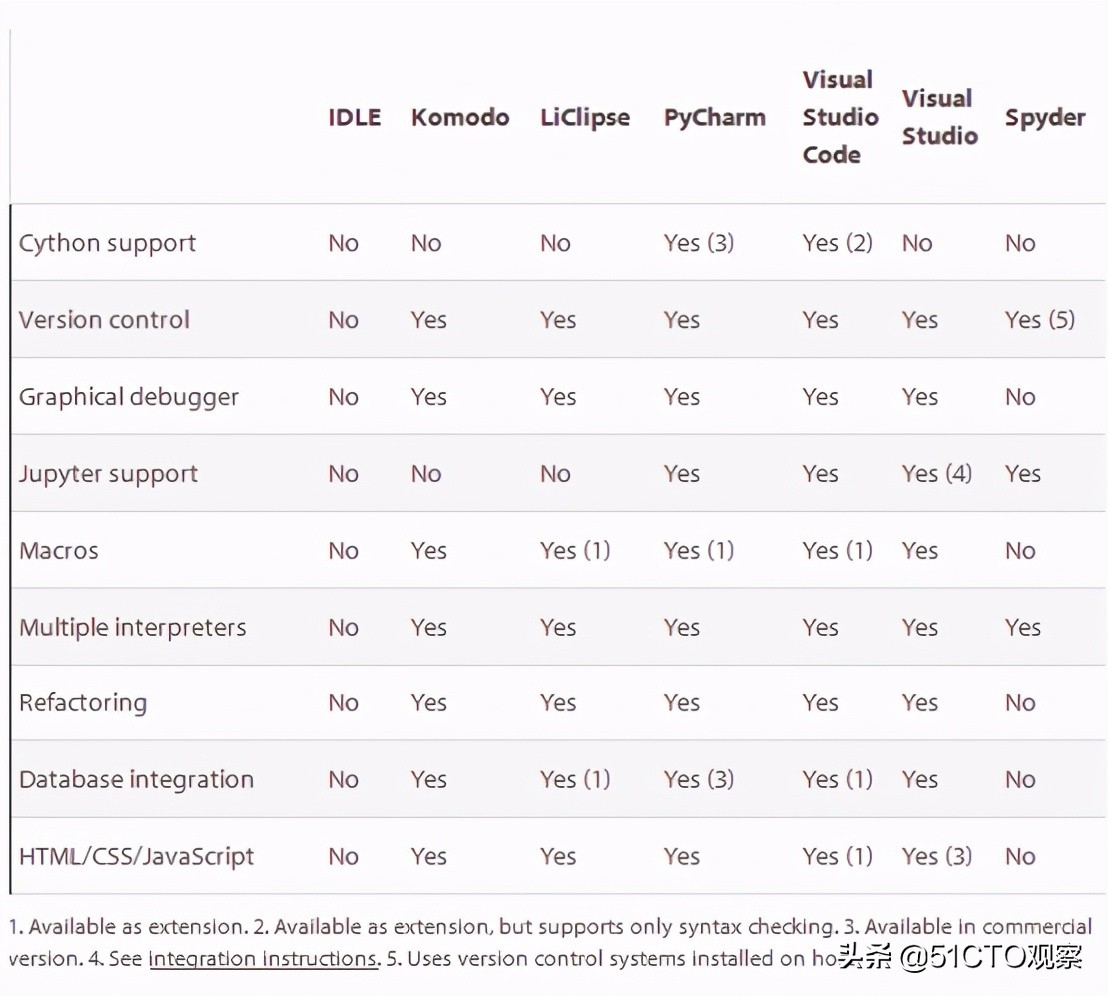Screen dimensions: 1108x996
Task: Click the integration instructions link
Action: pos(264,959)
